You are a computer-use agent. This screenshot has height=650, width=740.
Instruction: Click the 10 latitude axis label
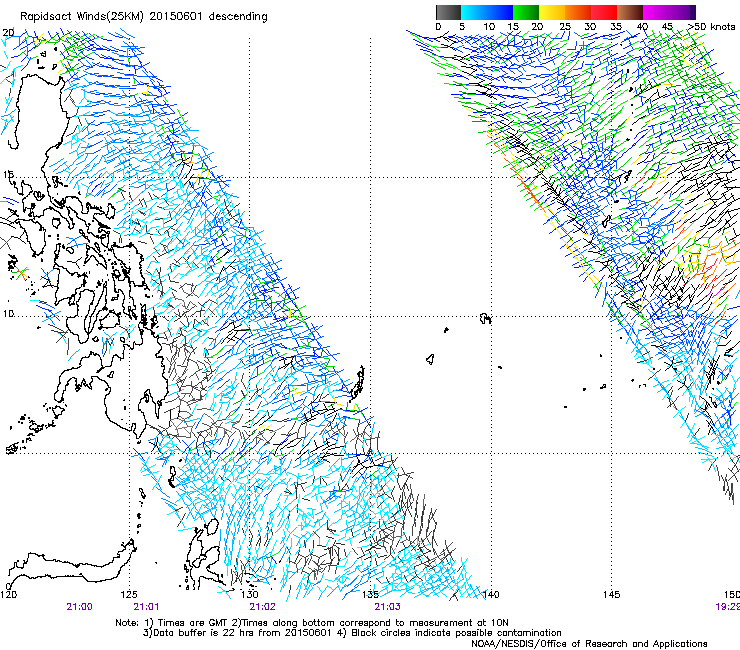click(8, 313)
